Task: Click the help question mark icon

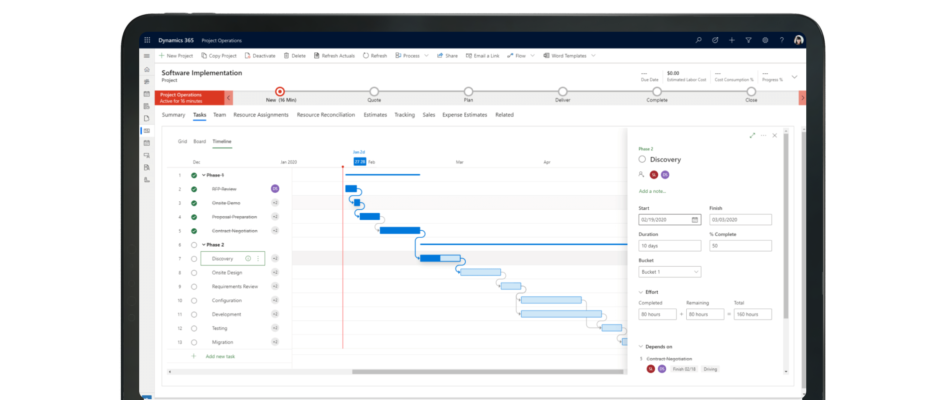Action: tap(782, 40)
